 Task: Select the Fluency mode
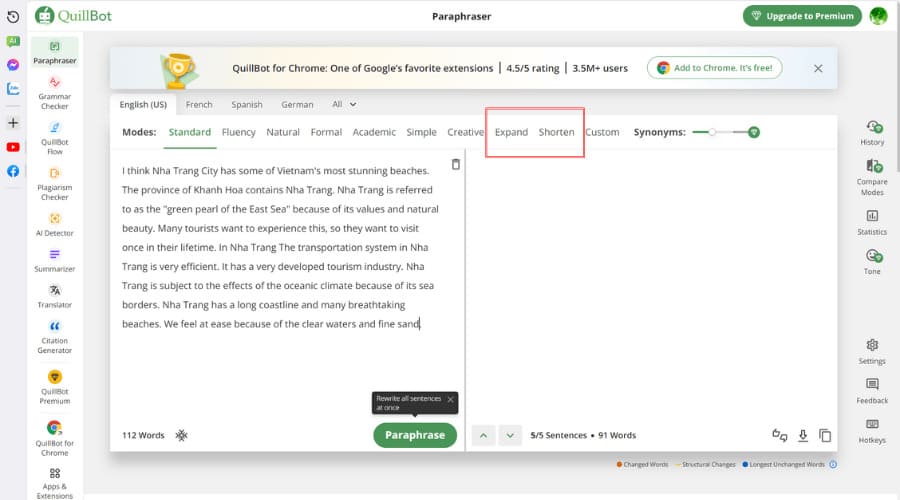[x=239, y=132]
